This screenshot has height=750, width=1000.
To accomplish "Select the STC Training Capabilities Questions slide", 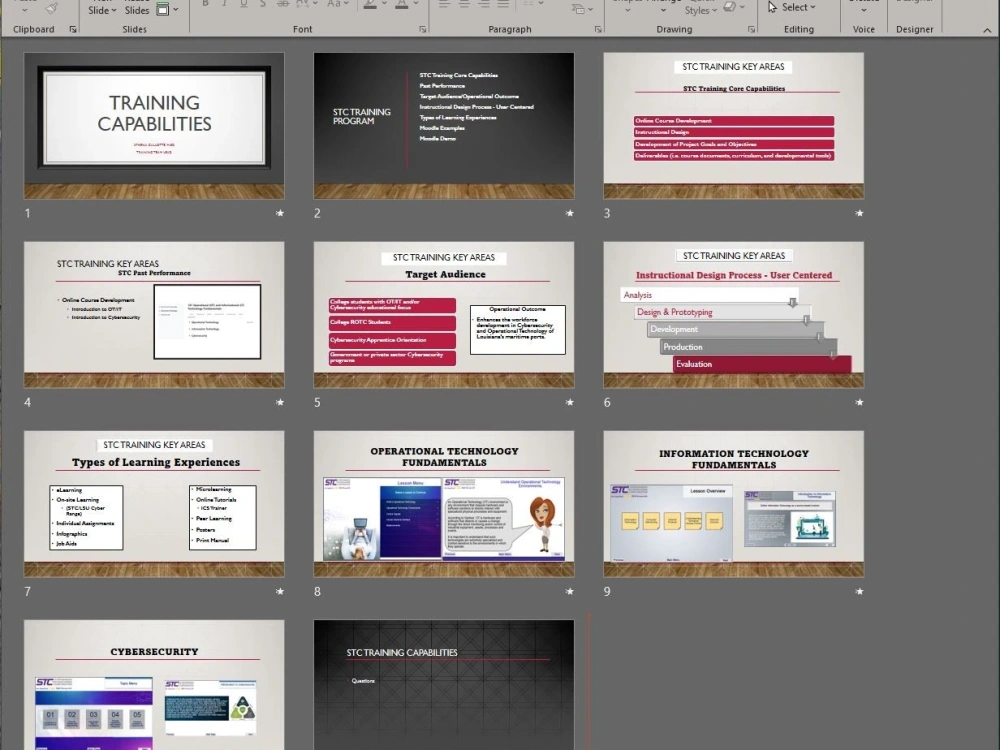I will tap(444, 685).
